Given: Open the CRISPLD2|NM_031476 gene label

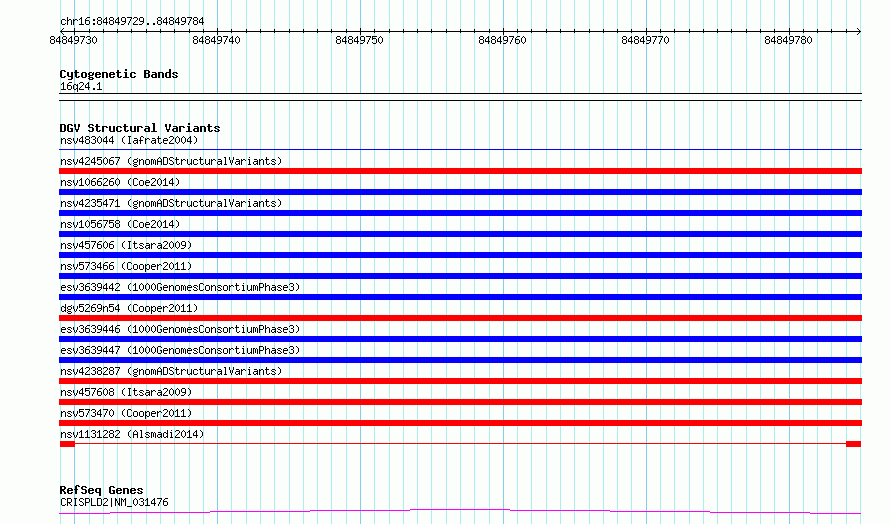Looking at the screenshot, I should pyautogui.click(x=114, y=502).
